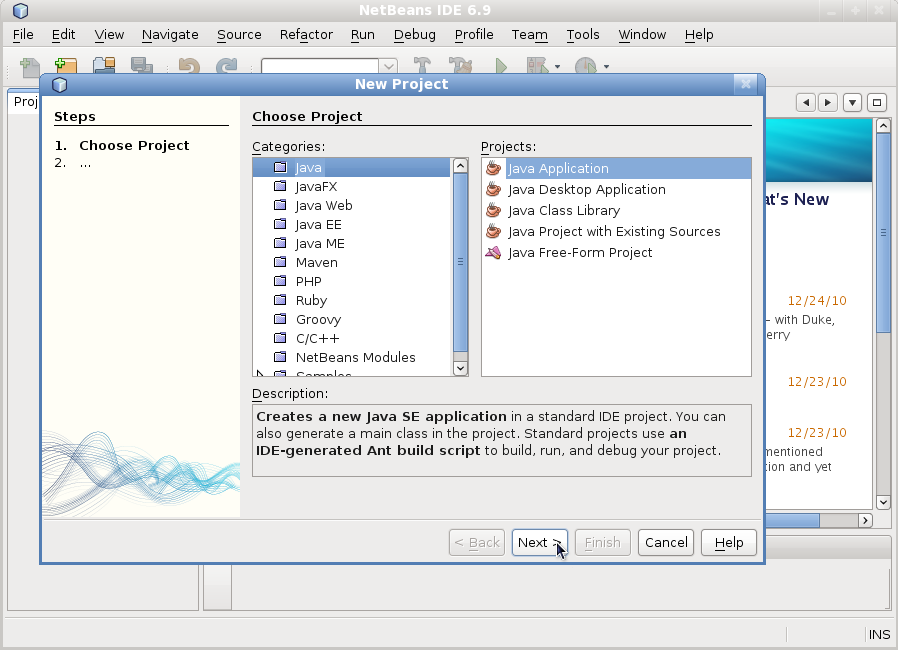Open the dropdown arrow beside the Debug icon
The height and width of the screenshot is (650, 898).
pyautogui.click(x=557, y=67)
